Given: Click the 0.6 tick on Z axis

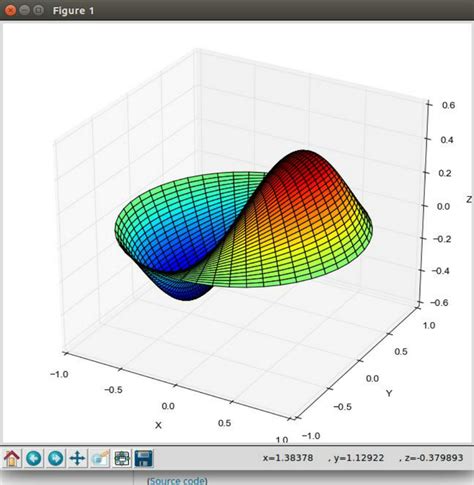Looking at the screenshot, I should (x=448, y=105).
